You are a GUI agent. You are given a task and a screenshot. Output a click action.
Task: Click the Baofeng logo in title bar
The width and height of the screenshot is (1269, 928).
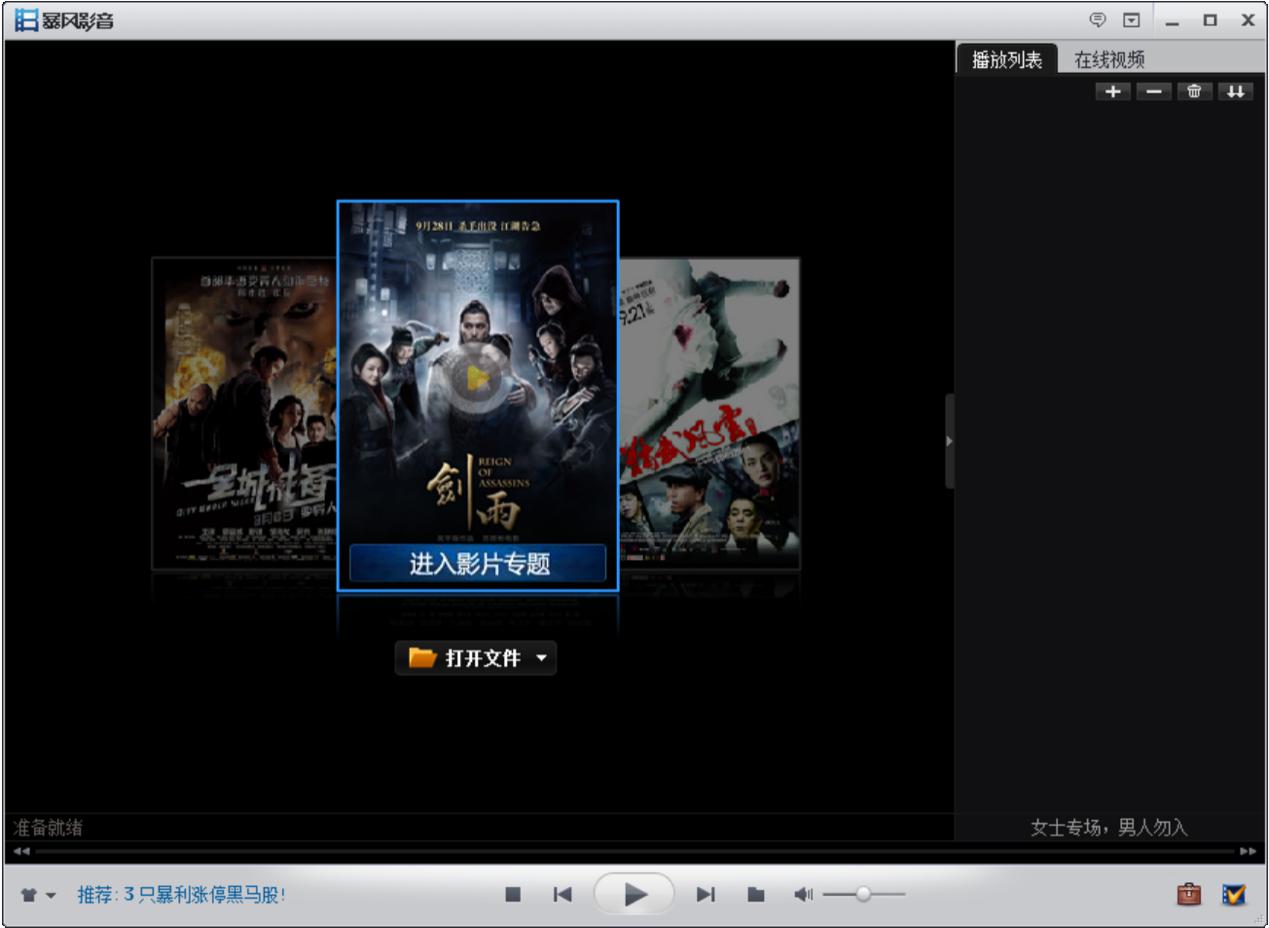pyautogui.click(x=63, y=20)
